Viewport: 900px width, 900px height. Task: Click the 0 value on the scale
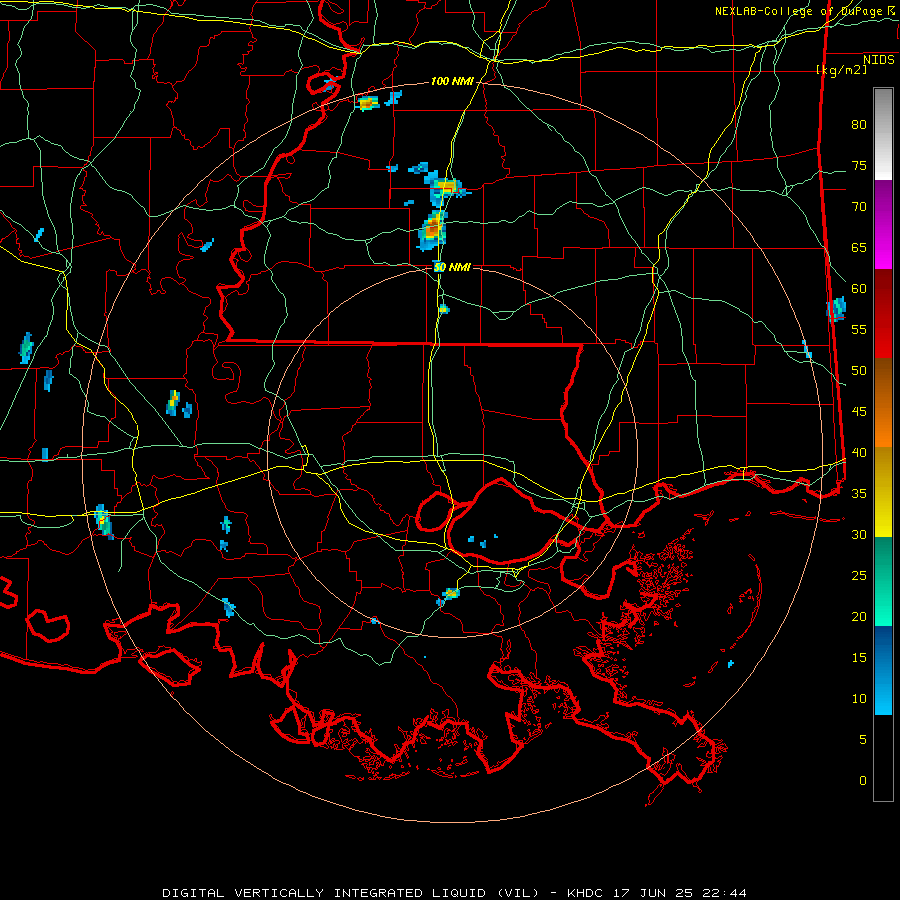click(x=863, y=781)
